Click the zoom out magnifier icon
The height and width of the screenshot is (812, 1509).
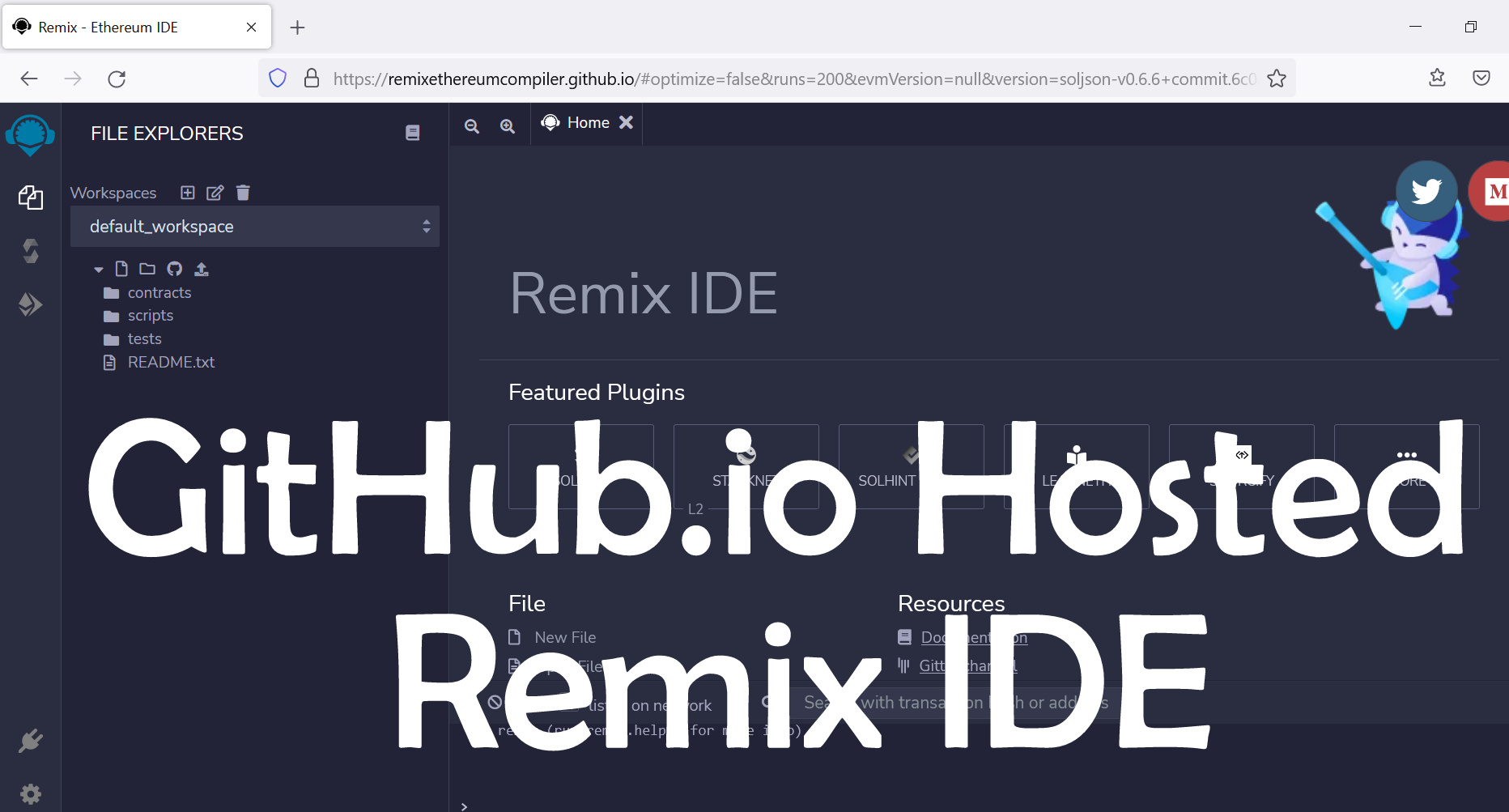pyautogui.click(x=472, y=125)
